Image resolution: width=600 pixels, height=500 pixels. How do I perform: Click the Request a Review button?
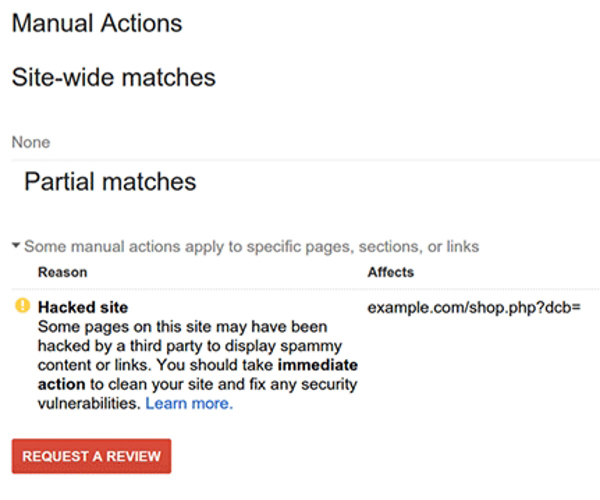coord(91,456)
